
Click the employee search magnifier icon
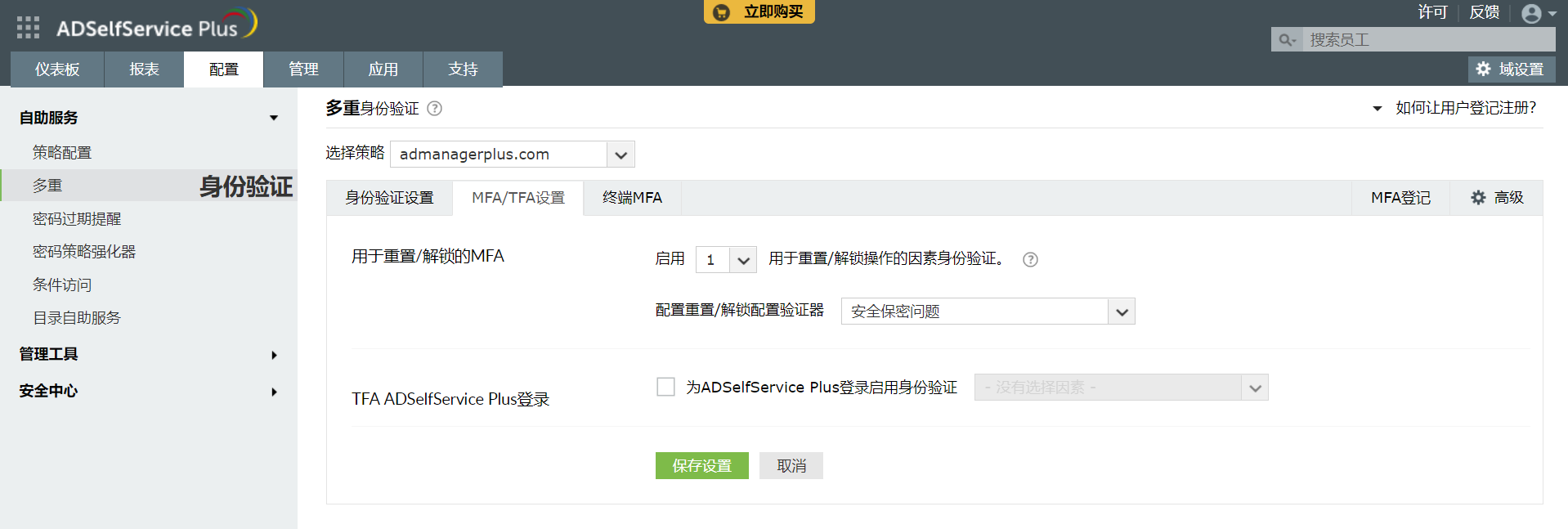tap(1287, 39)
